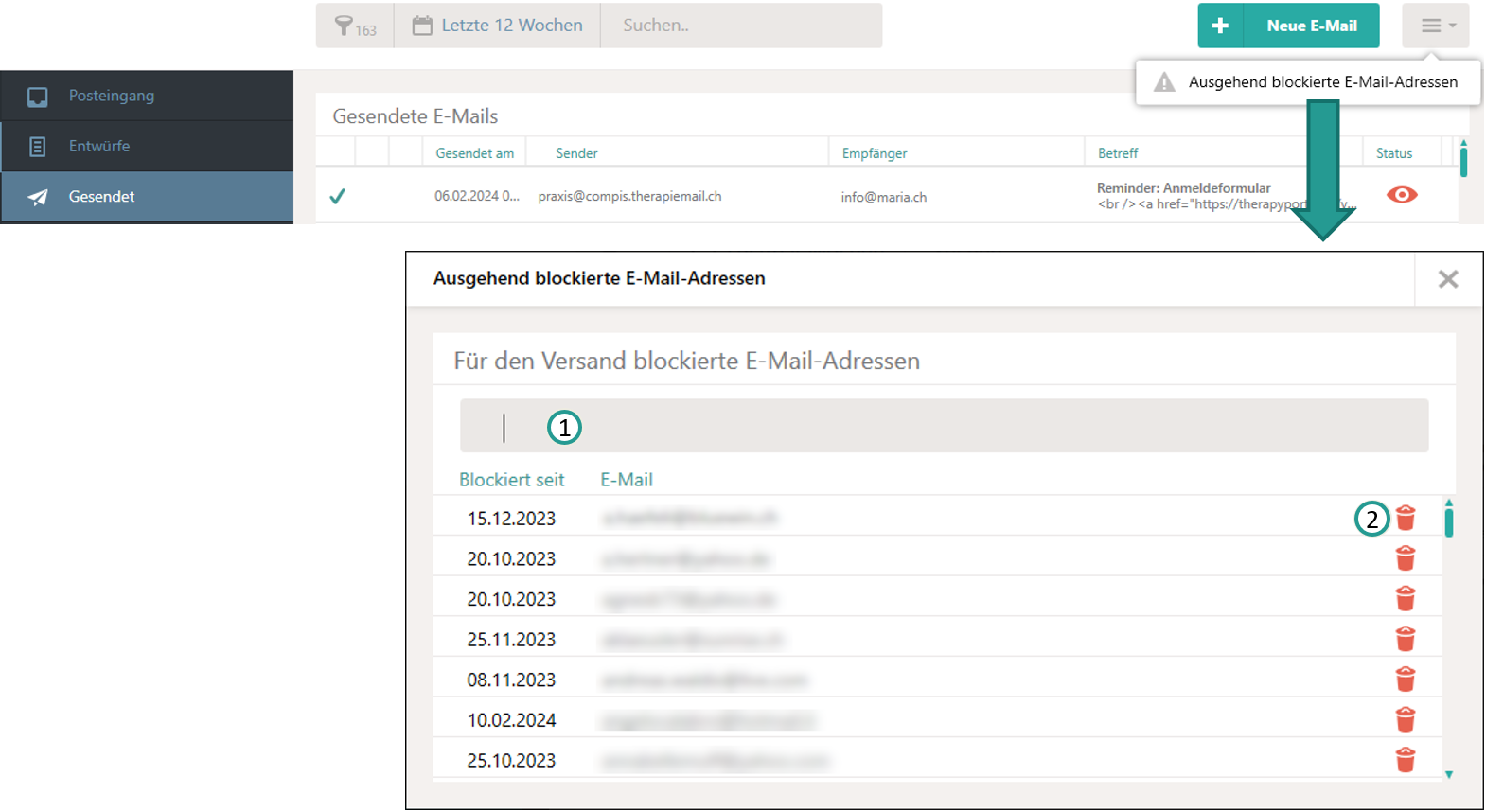
Task: Click the blocked list scrollbar thumb
Action: 1449,521
